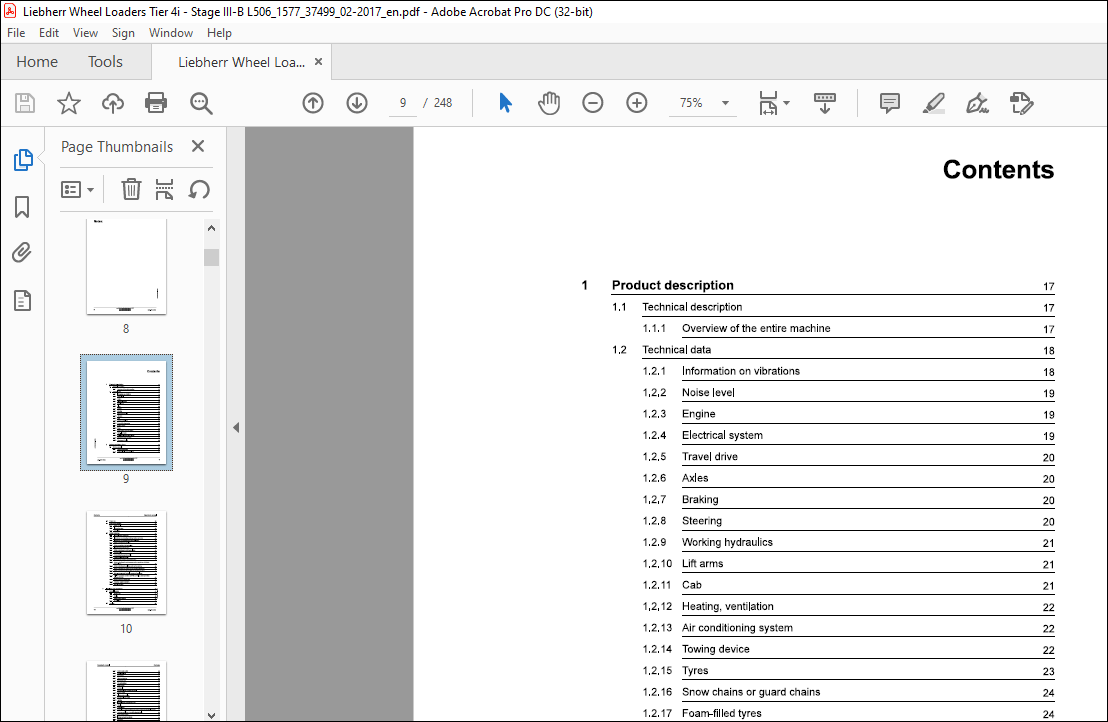Open the Window menu
1108x722 pixels.
(170, 32)
